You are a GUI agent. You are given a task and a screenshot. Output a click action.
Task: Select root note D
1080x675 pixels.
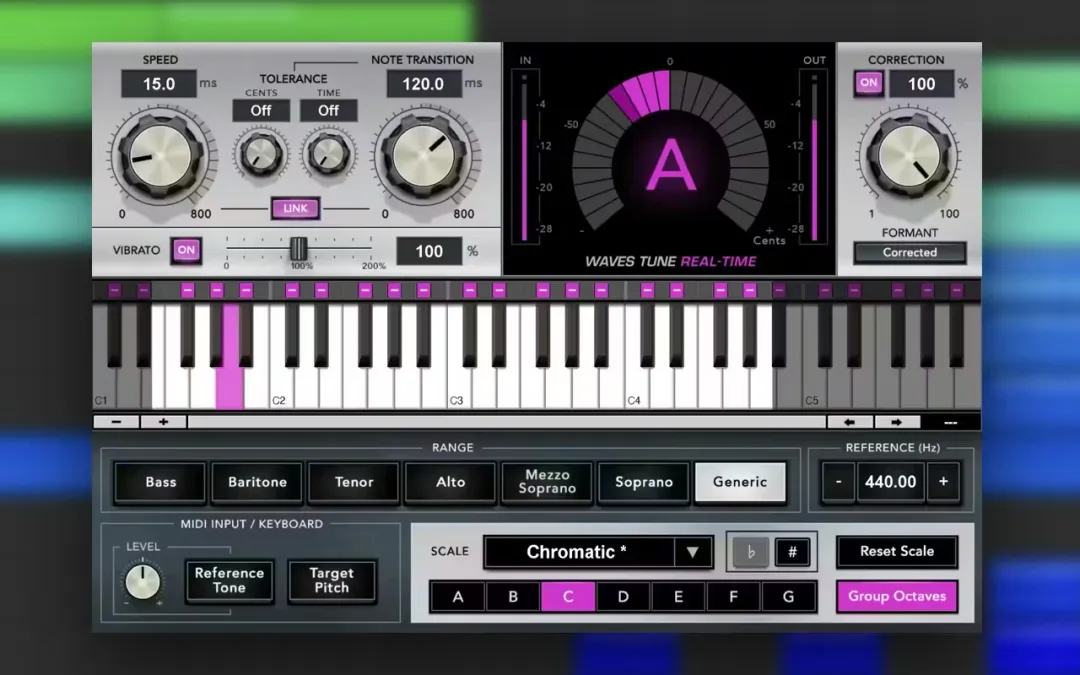point(623,597)
